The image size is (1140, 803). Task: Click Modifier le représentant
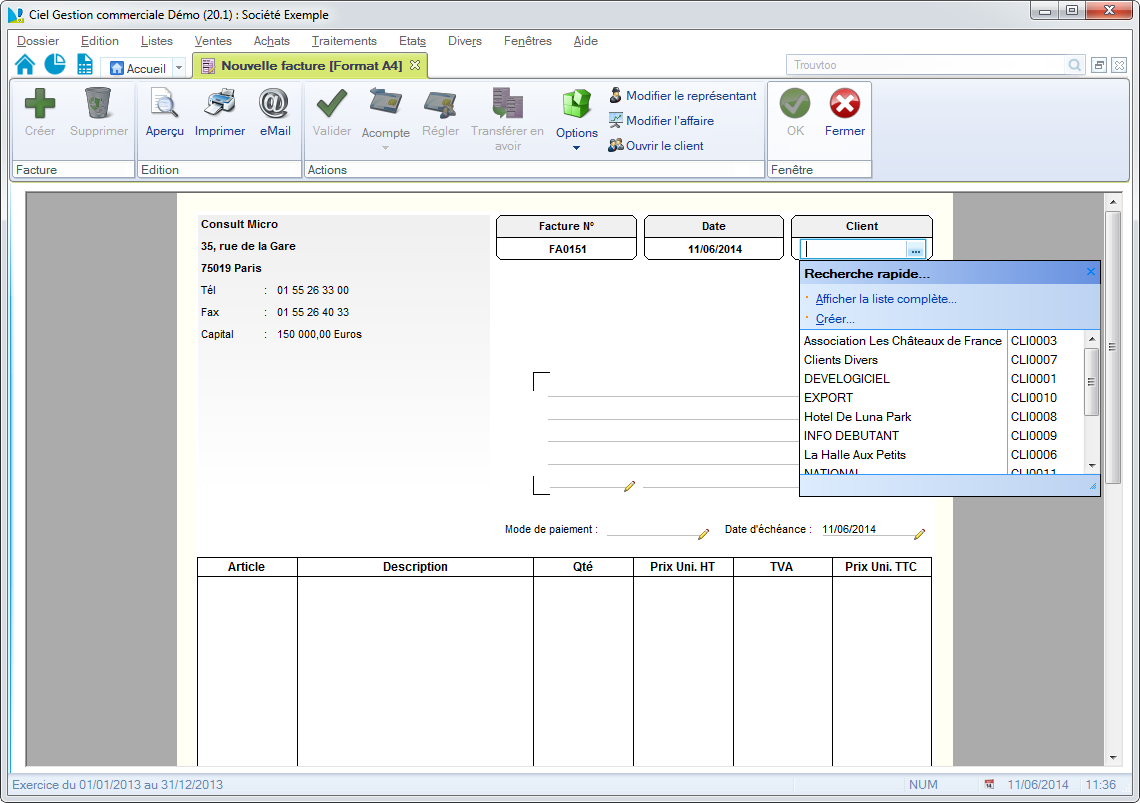[691, 96]
